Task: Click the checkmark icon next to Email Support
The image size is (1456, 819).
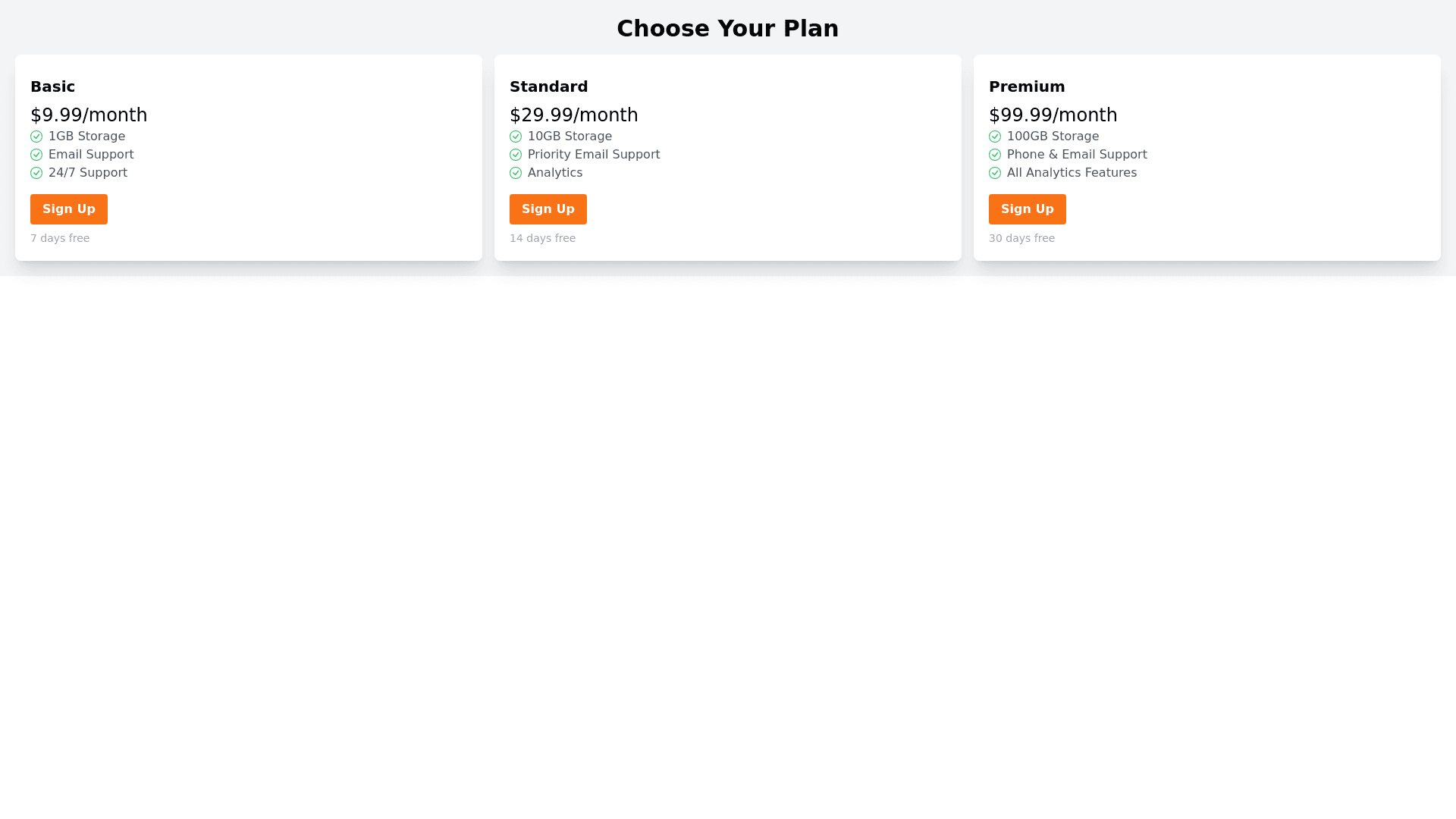Action: [x=36, y=155]
